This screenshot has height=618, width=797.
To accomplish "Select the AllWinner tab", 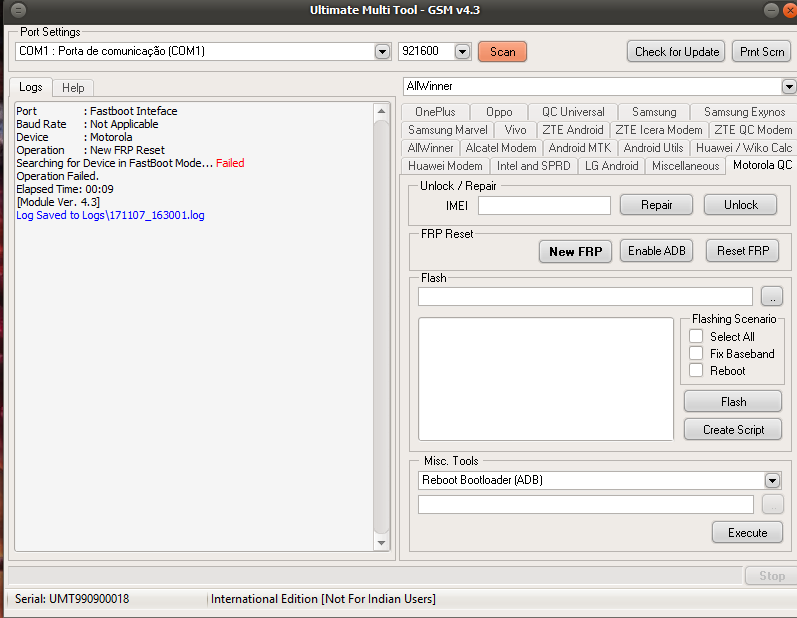I will tap(430, 148).
